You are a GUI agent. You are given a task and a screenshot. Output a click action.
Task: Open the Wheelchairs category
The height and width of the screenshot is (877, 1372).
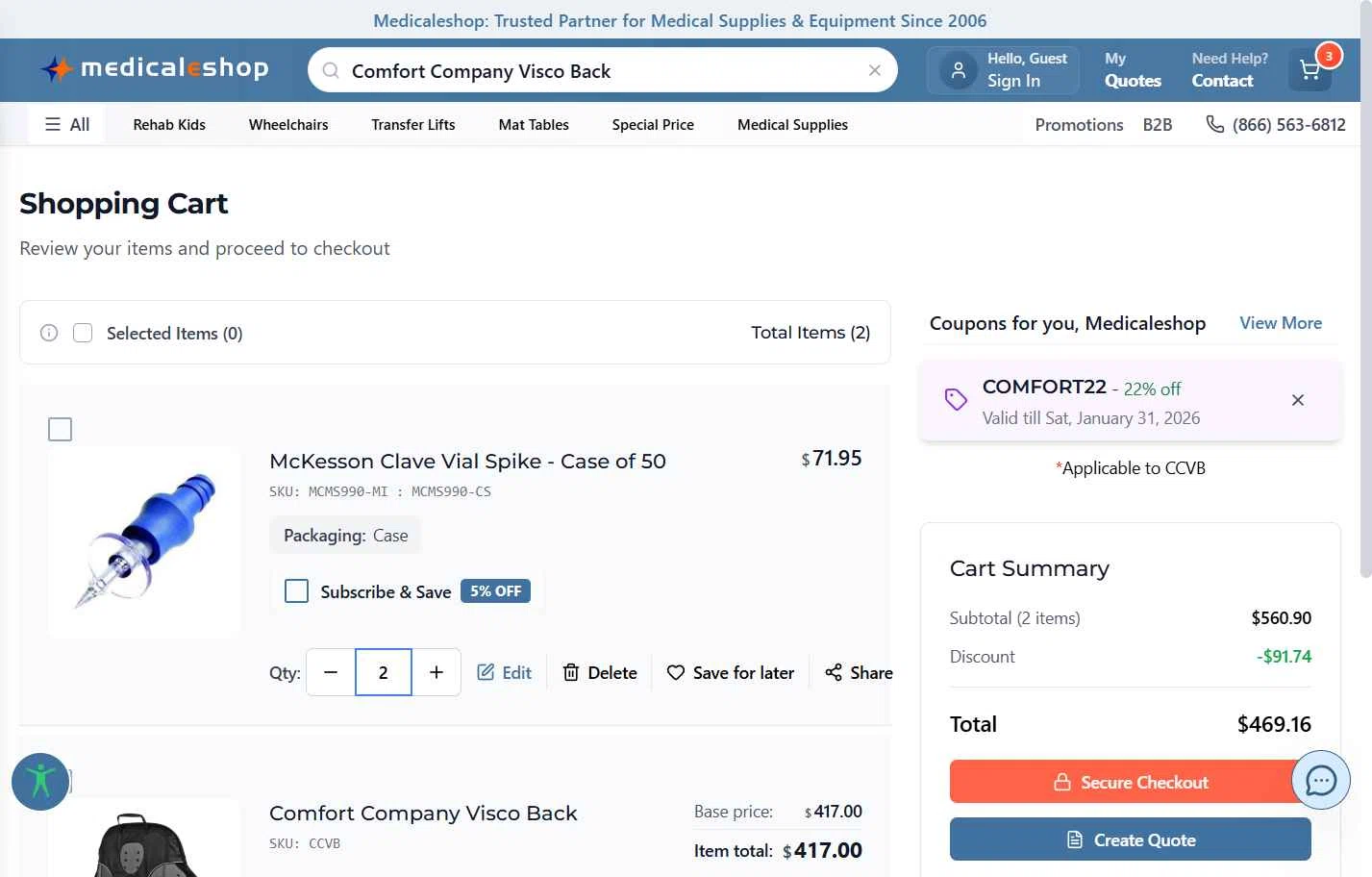click(x=288, y=124)
